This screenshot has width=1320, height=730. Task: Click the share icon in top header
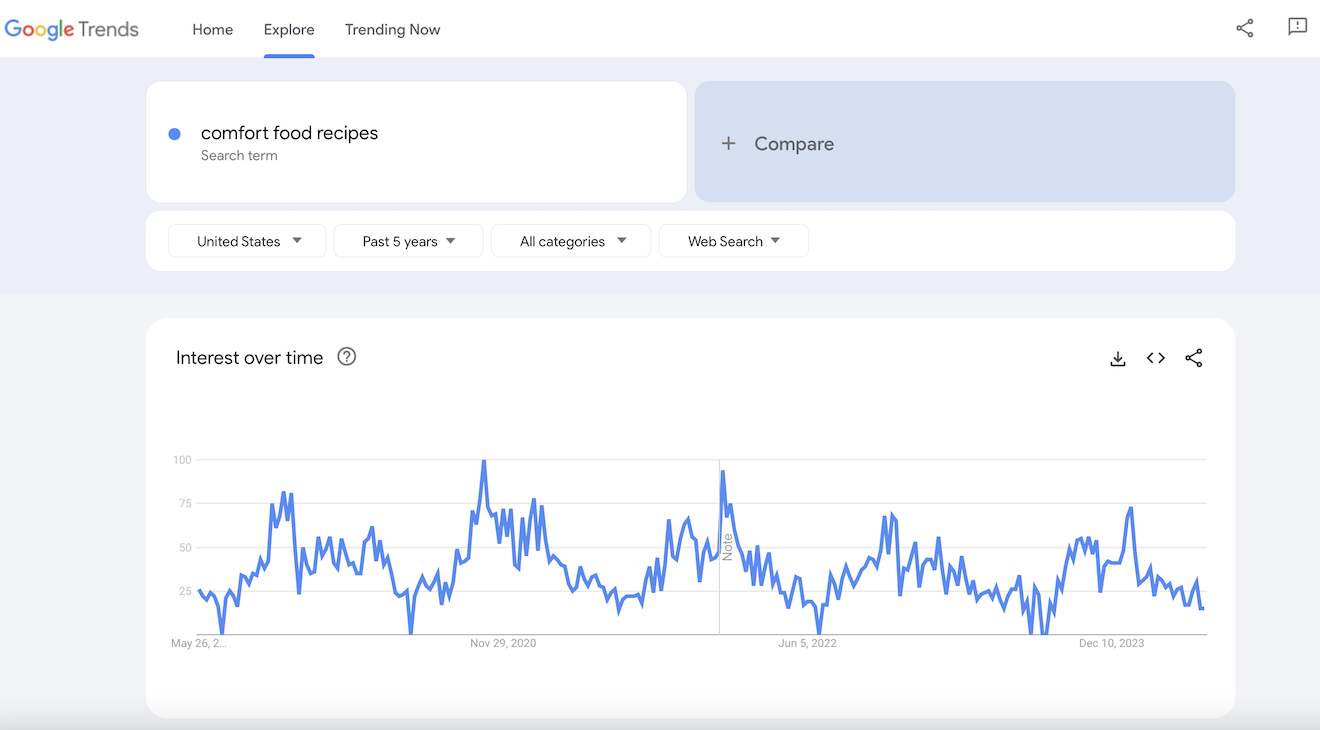1244,28
